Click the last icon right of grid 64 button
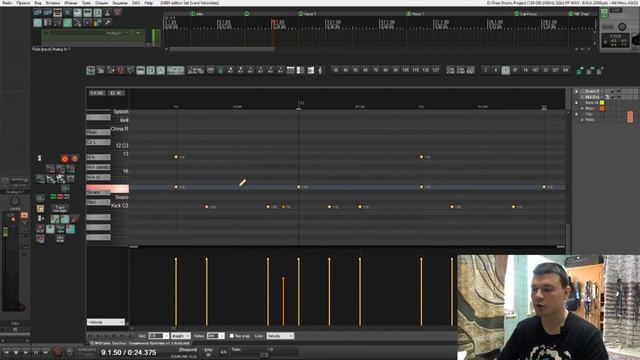The image size is (640, 360). click(x=600, y=71)
